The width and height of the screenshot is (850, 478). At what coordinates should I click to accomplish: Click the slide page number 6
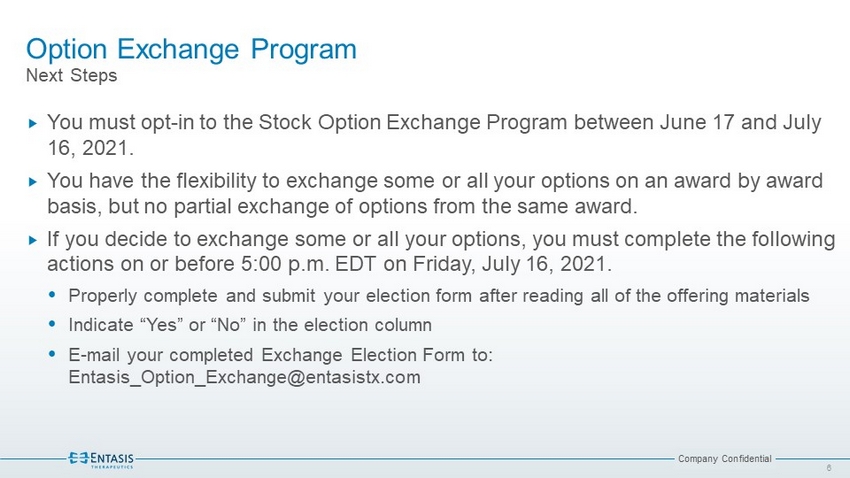pyautogui.click(x=829, y=468)
